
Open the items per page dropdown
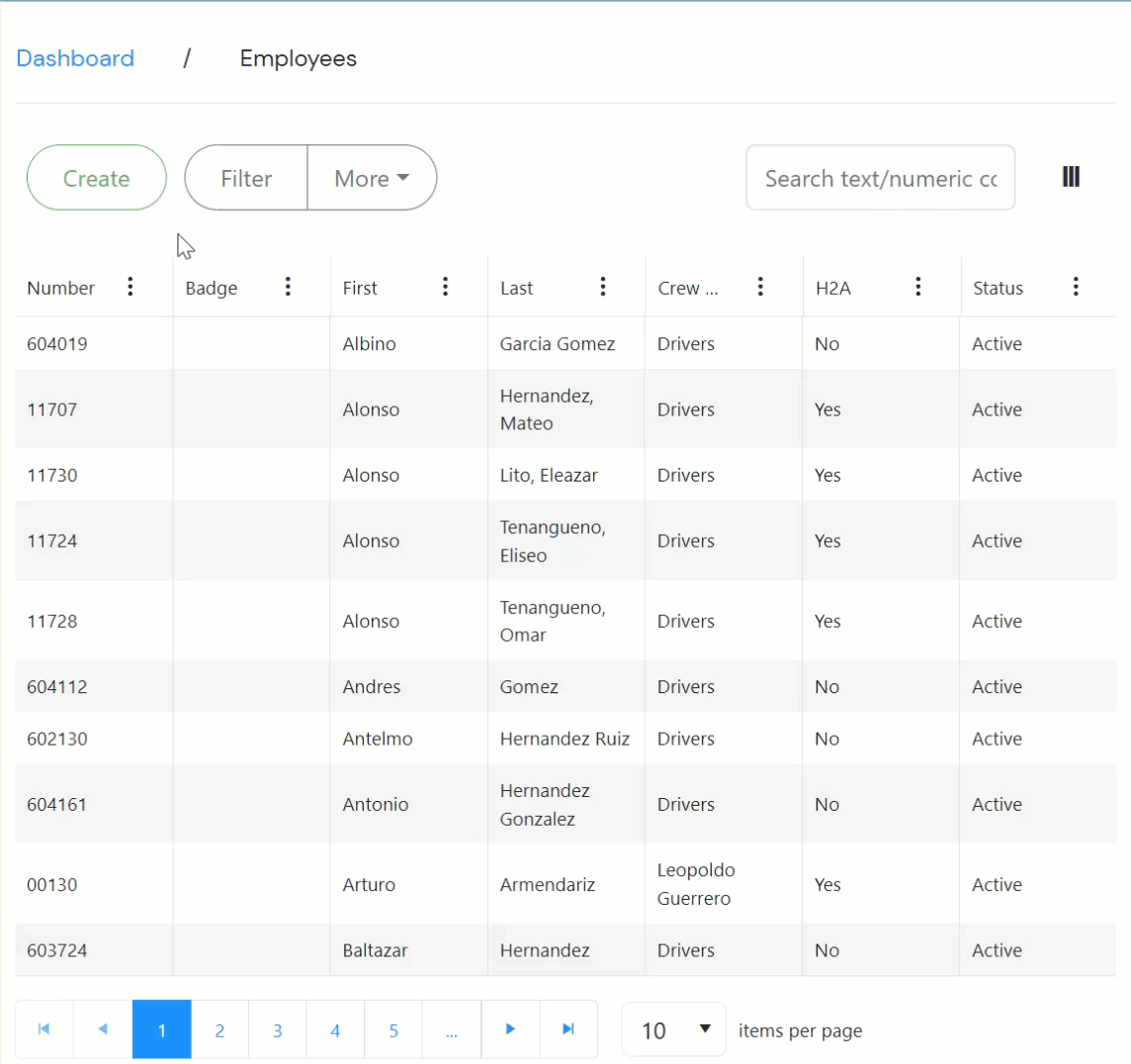click(674, 1030)
